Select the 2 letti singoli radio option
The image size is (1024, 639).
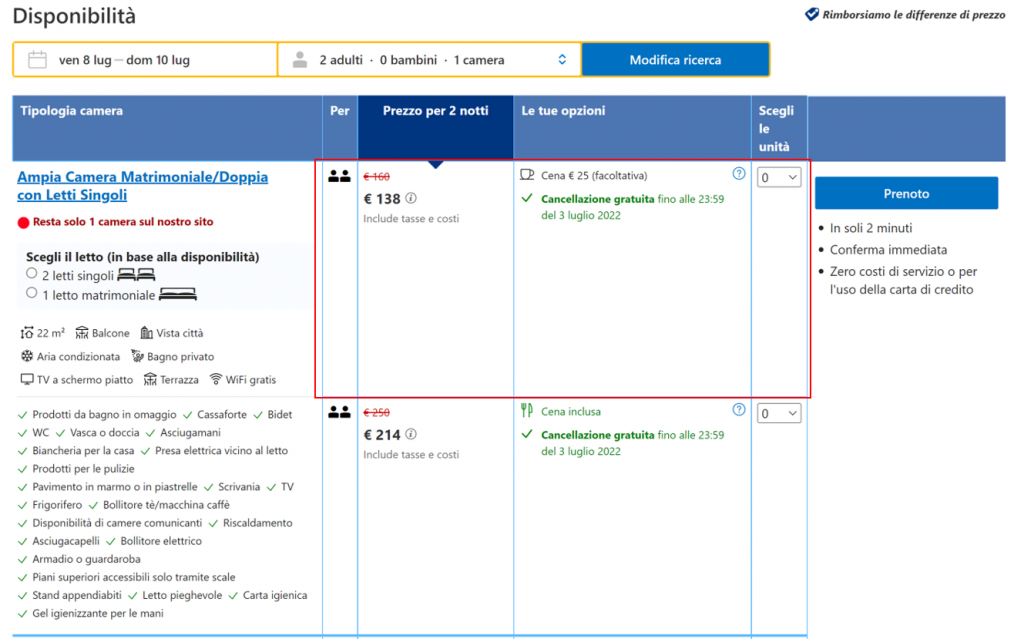[32, 274]
